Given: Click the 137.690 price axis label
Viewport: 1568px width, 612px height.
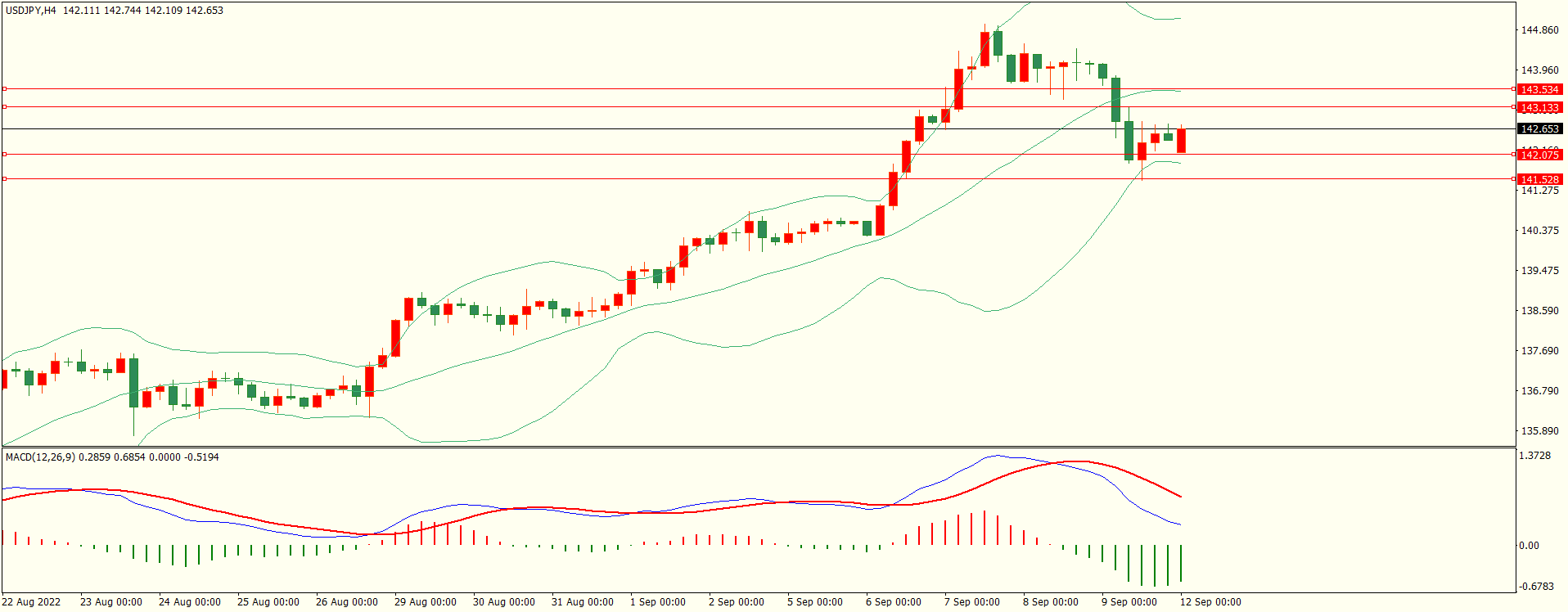Looking at the screenshot, I should [1539, 351].
